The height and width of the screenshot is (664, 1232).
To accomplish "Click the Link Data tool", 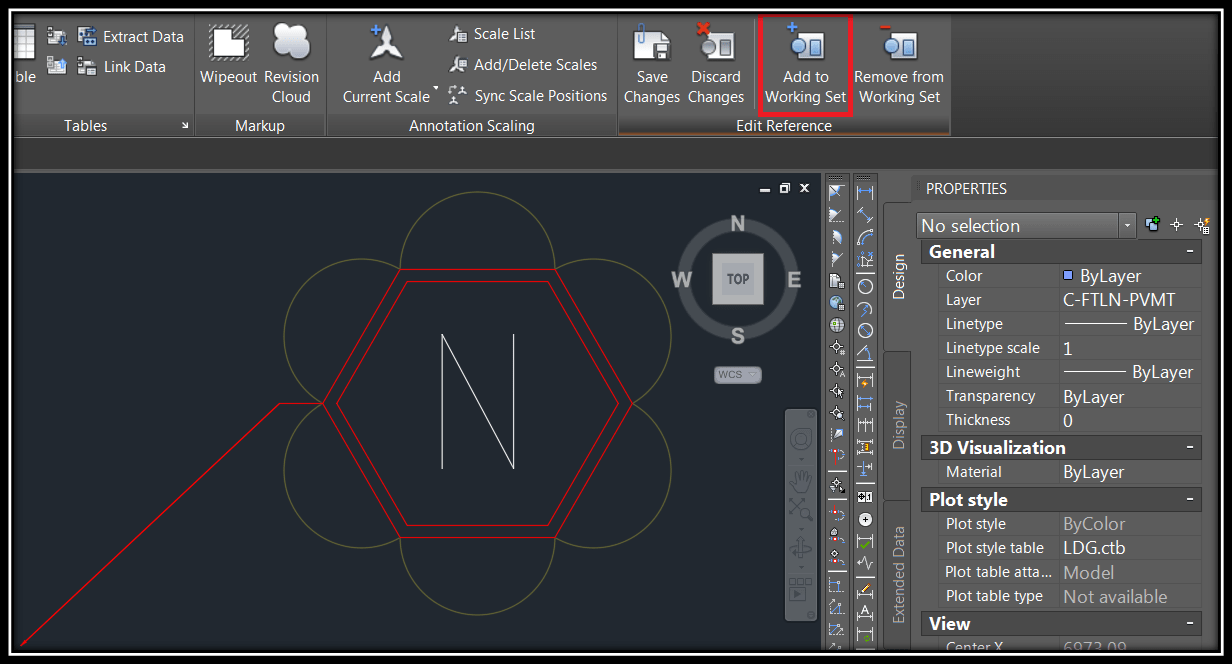I will tap(121, 67).
